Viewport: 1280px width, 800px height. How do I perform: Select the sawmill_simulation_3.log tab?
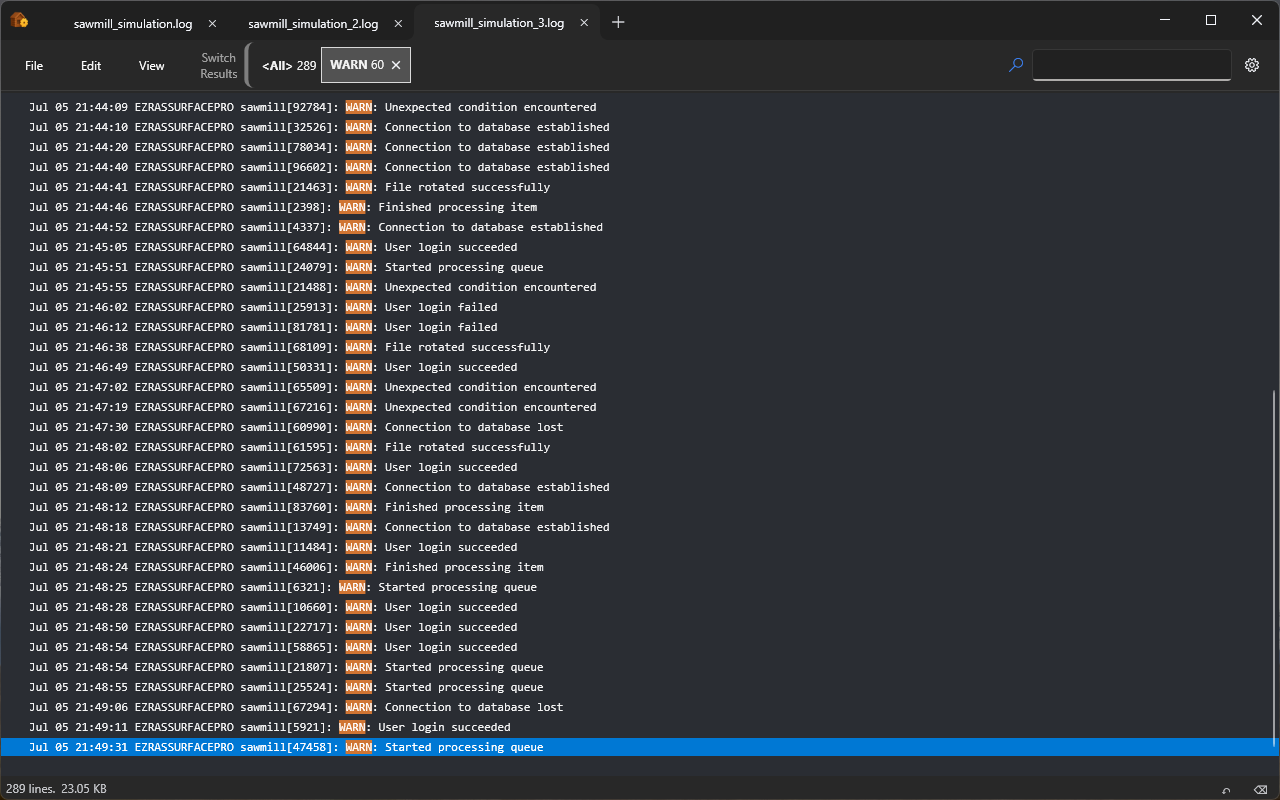coord(499,23)
